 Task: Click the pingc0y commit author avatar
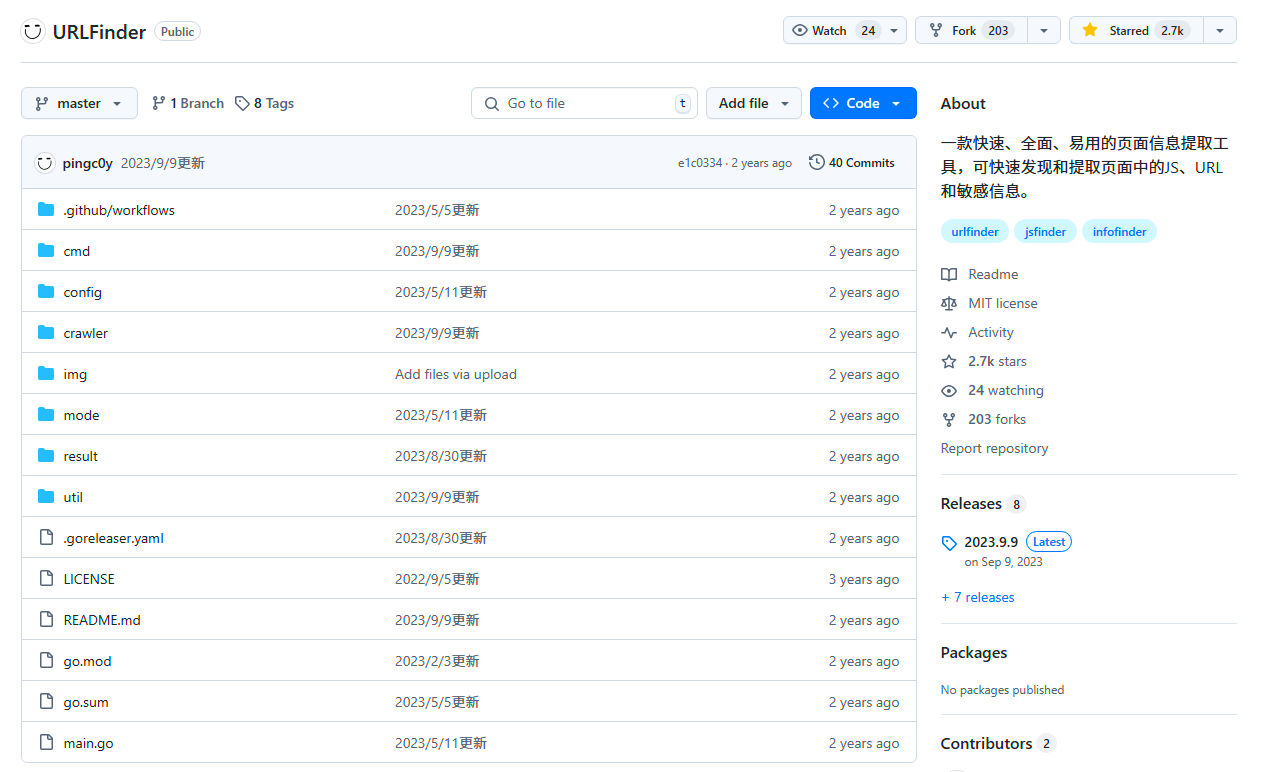click(x=44, y=163)
